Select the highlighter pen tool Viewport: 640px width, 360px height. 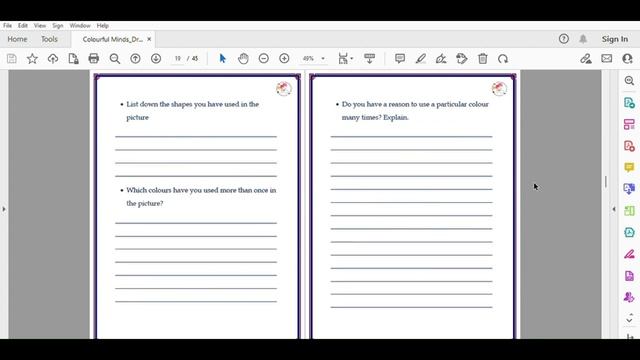click(x=420, y=59)
